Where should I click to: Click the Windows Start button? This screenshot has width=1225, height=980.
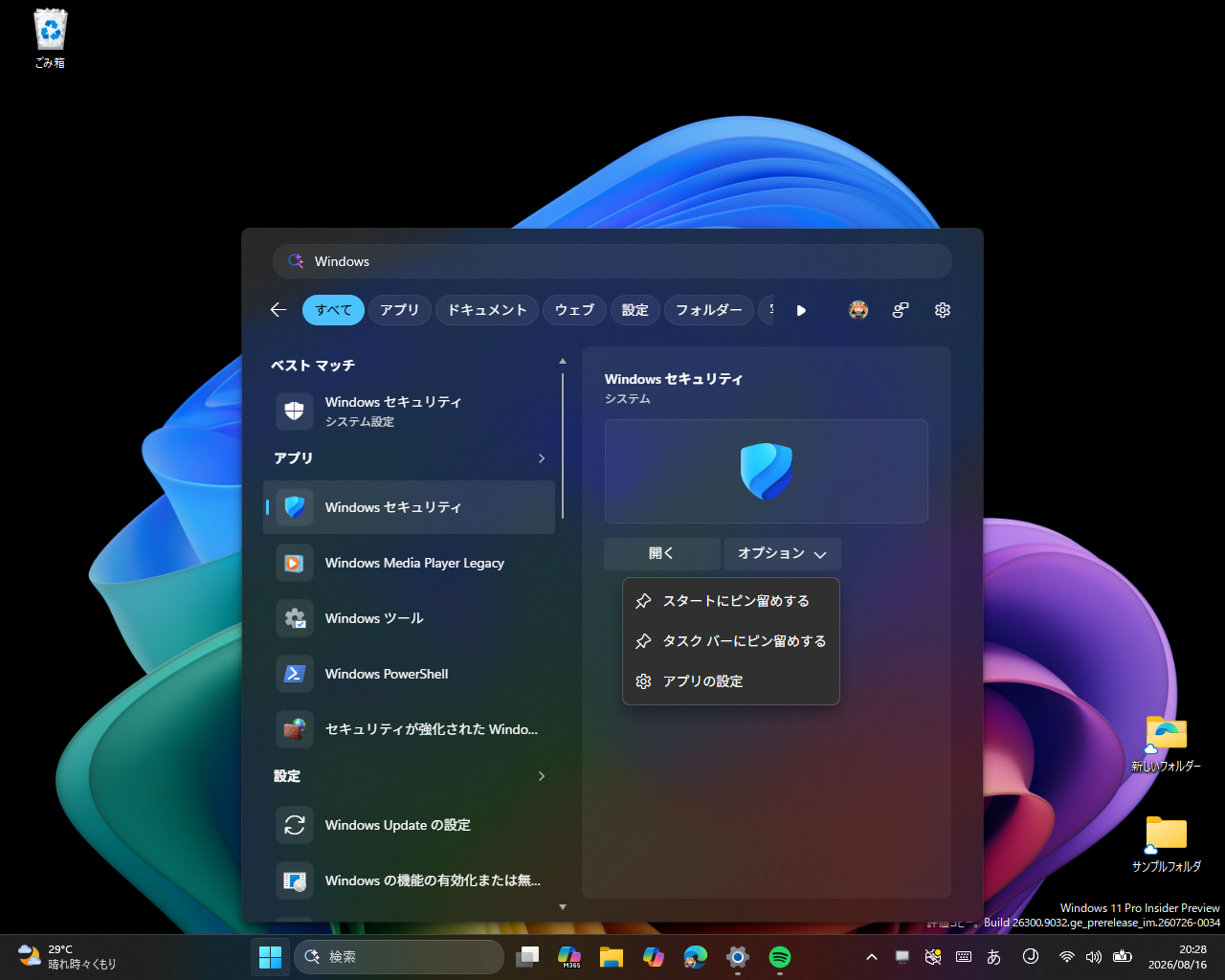271,957
